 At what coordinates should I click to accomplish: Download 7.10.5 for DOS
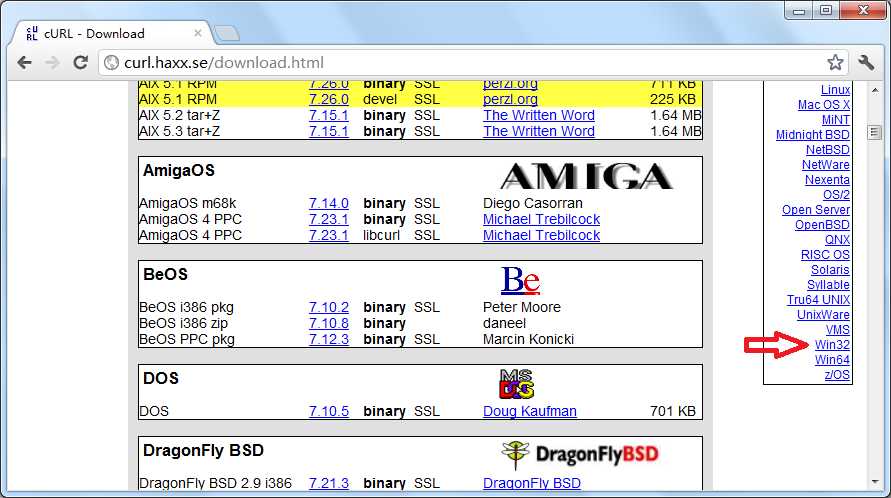click(x=328, y=411)
